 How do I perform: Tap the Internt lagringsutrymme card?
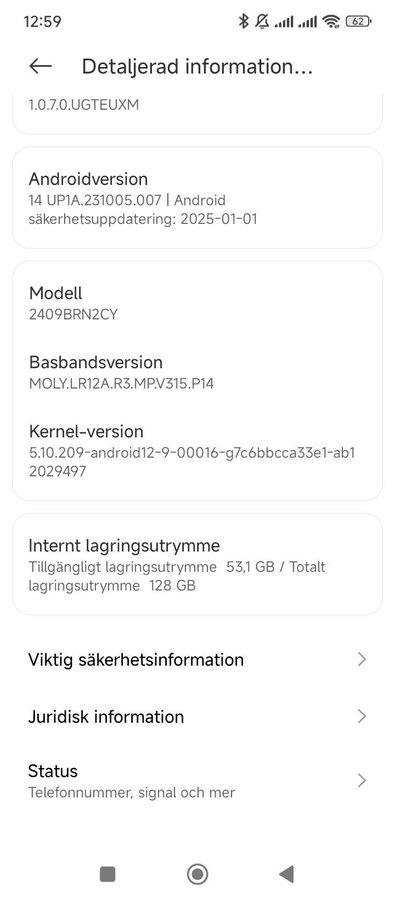tap(198, 564)
